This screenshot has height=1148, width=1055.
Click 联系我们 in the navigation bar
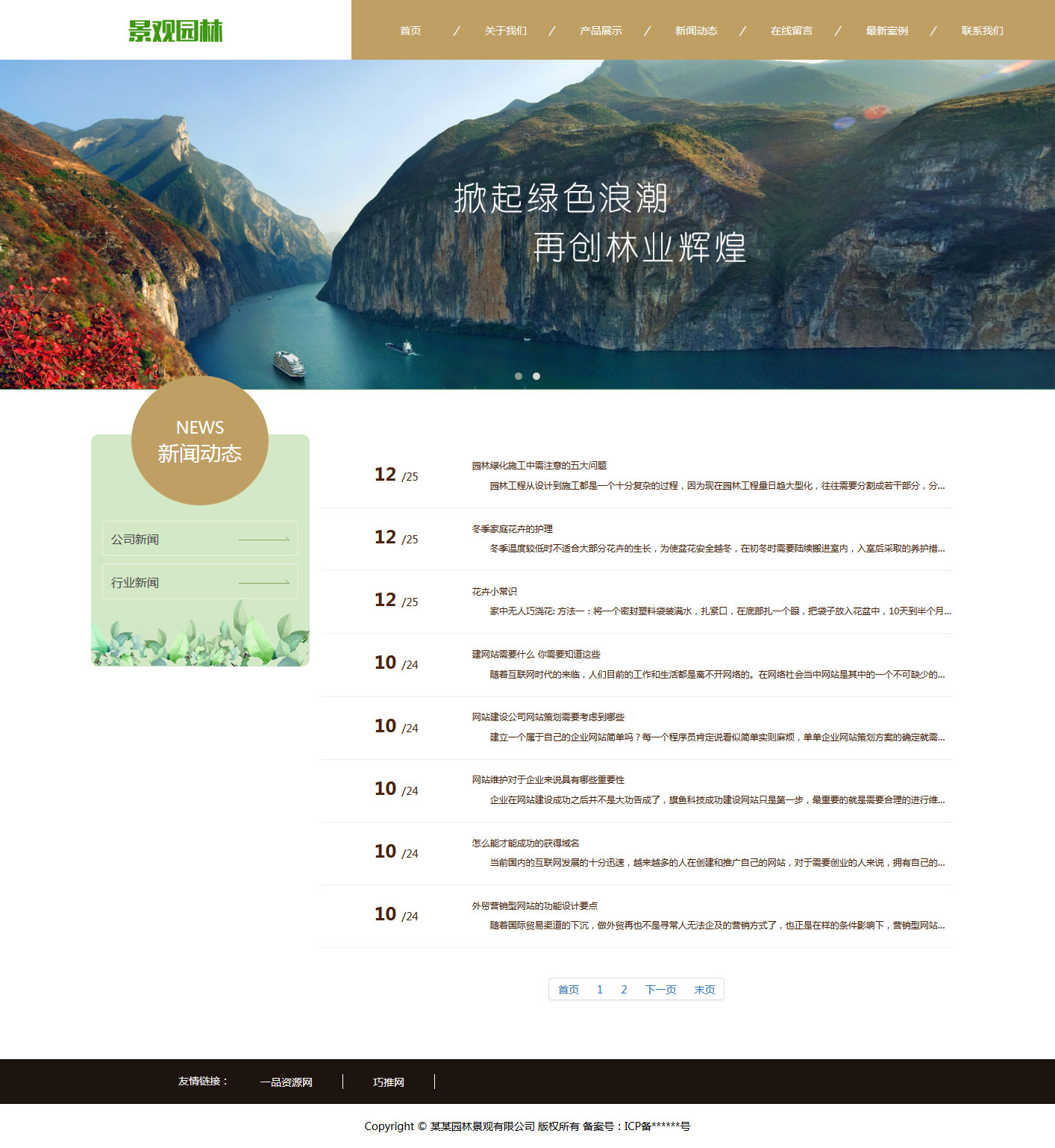tap(982, 31)
